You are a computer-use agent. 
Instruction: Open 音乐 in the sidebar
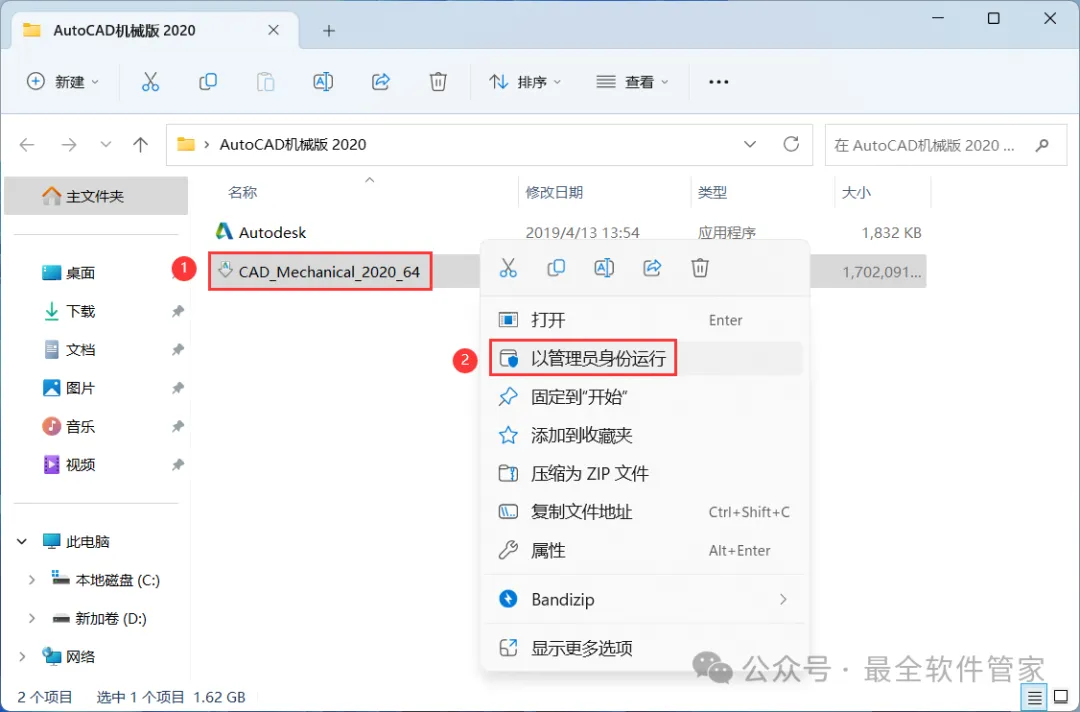69,427
